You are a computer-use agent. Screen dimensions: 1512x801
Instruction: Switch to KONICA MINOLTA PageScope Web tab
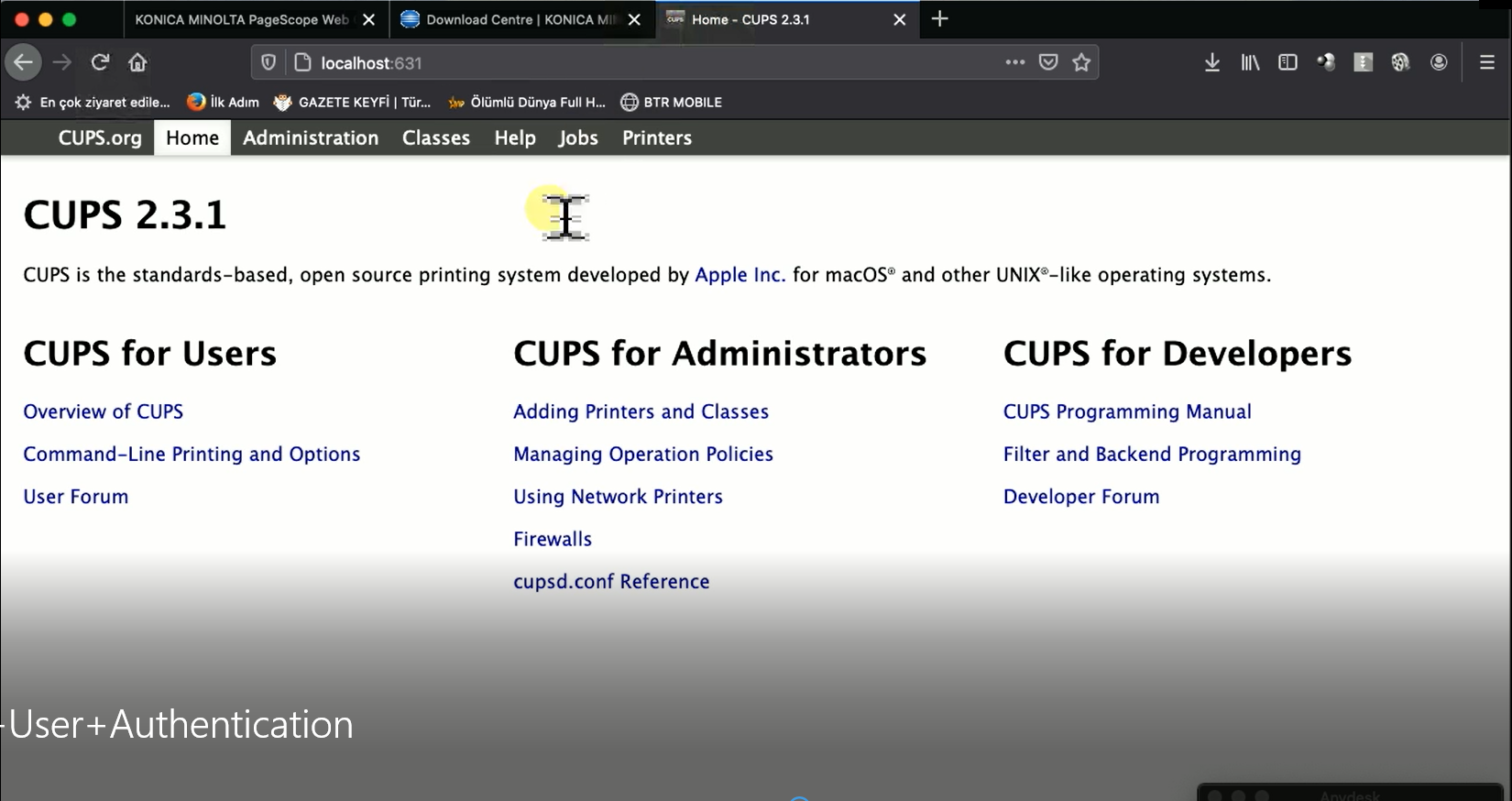tap(242, 19)
